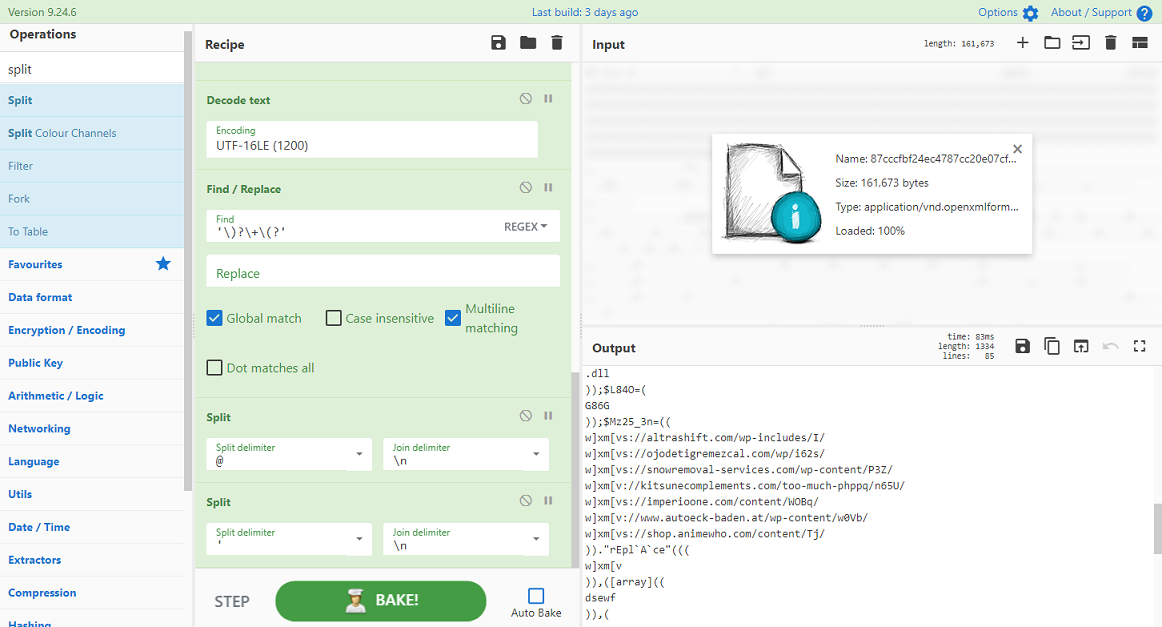
Task: Select the To Table operation
Action: [92, 231]
